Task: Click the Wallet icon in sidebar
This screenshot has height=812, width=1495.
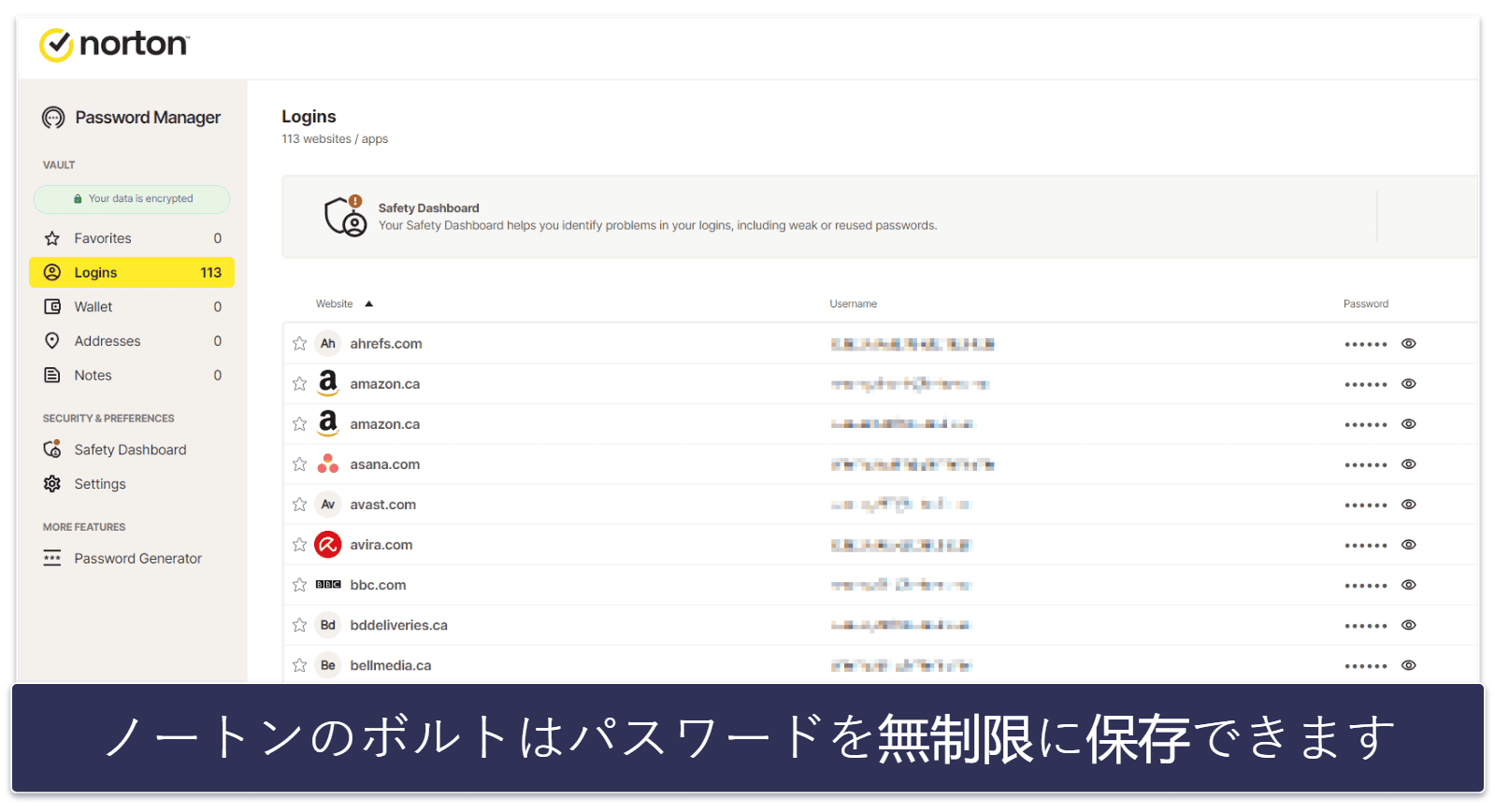Action: [x=52, y=306]
